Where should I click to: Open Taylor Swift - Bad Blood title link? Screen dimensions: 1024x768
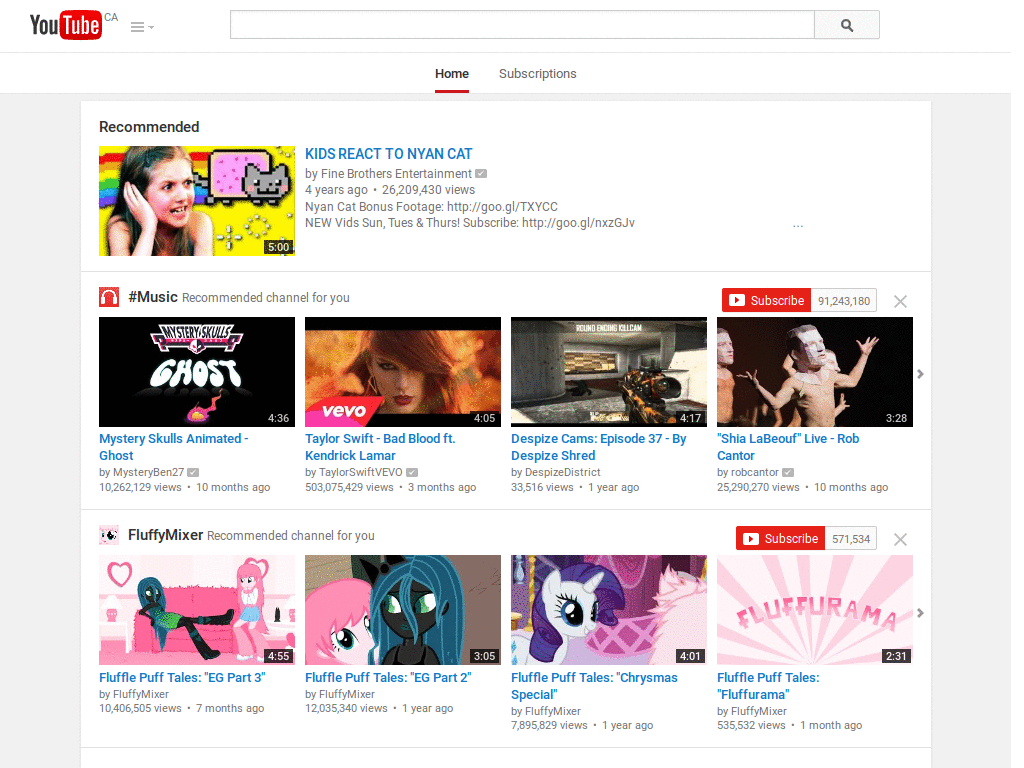pos(380,447)
